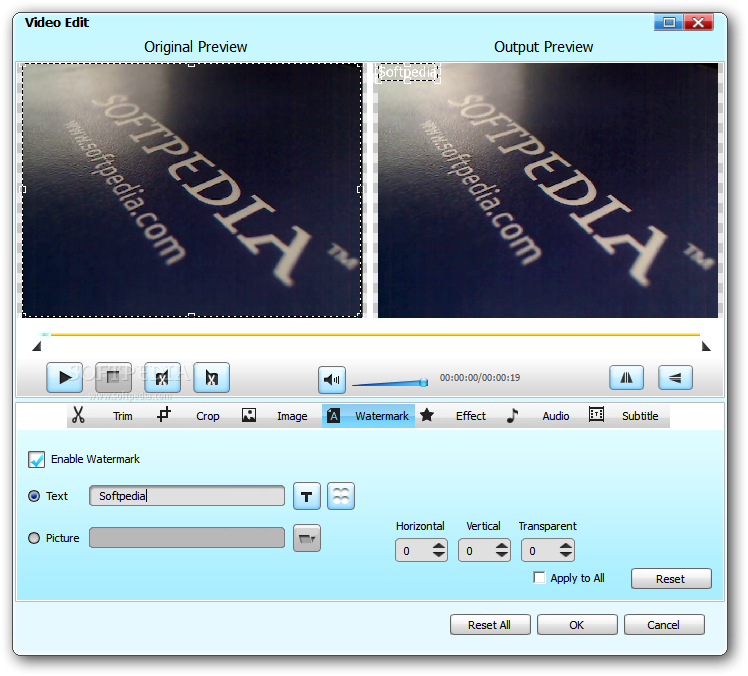Viewport: 748px width, 676px height.
Task: Open font settings with T button
Action: [307, 496]
